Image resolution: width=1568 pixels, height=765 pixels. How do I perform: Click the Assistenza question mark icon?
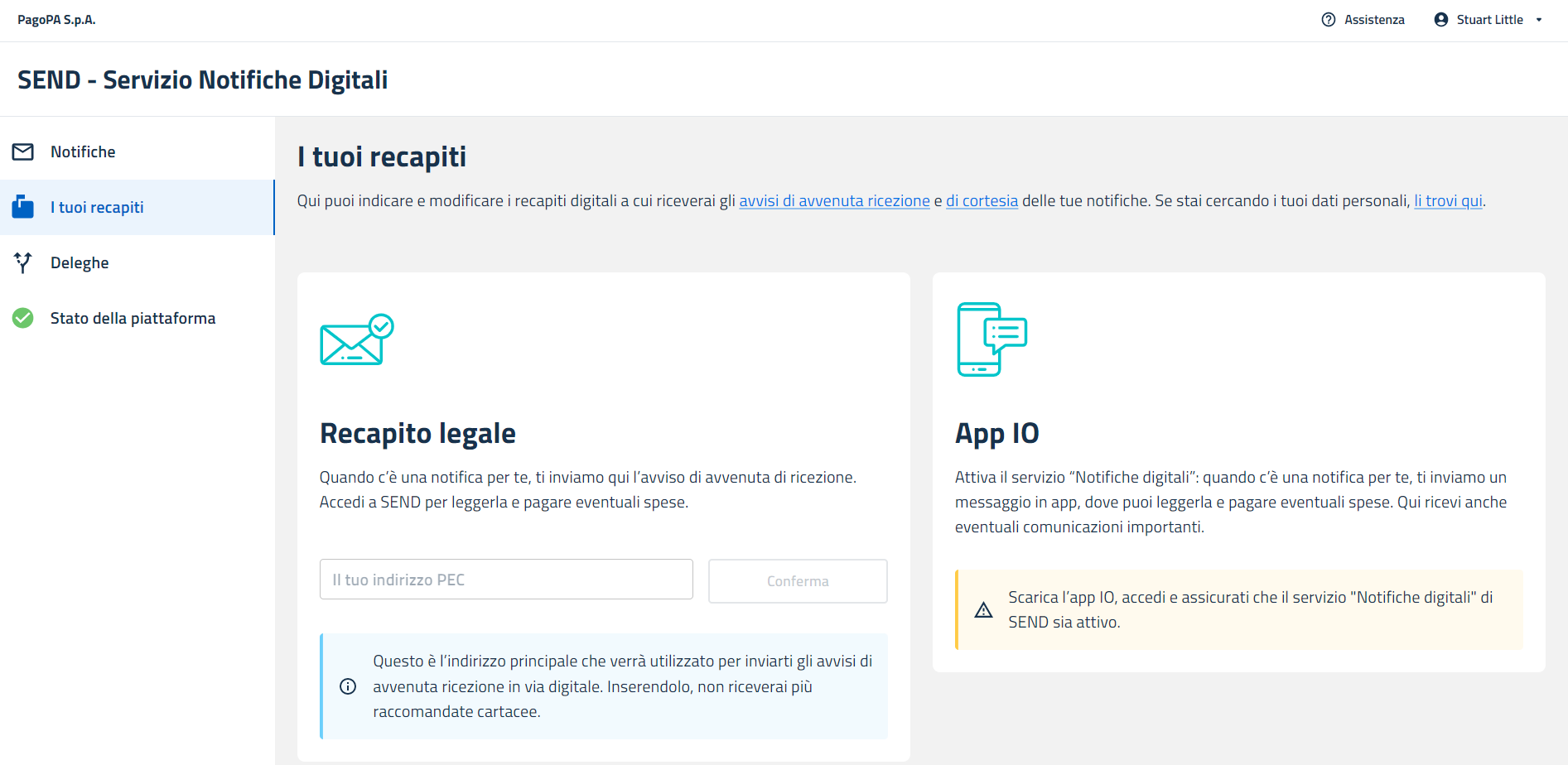click(x=1329, y=20)
